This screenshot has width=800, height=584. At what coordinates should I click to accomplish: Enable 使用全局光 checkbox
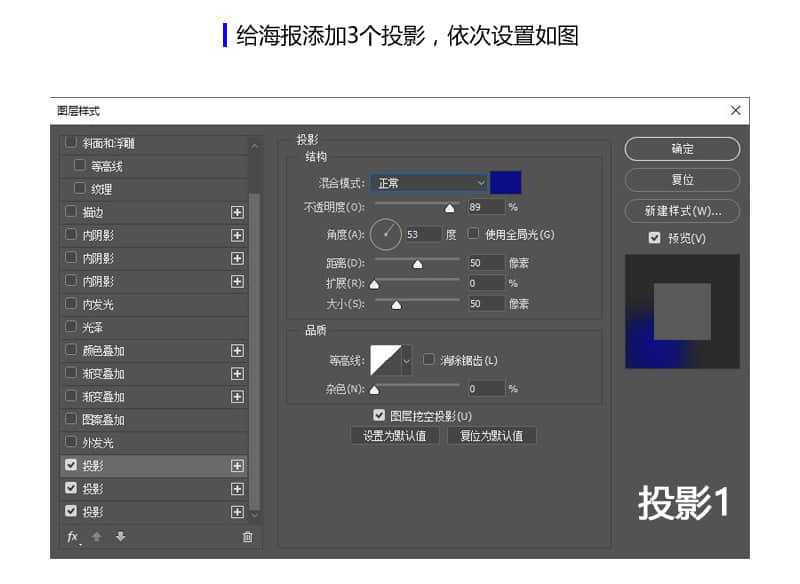(x=471, y=235)
